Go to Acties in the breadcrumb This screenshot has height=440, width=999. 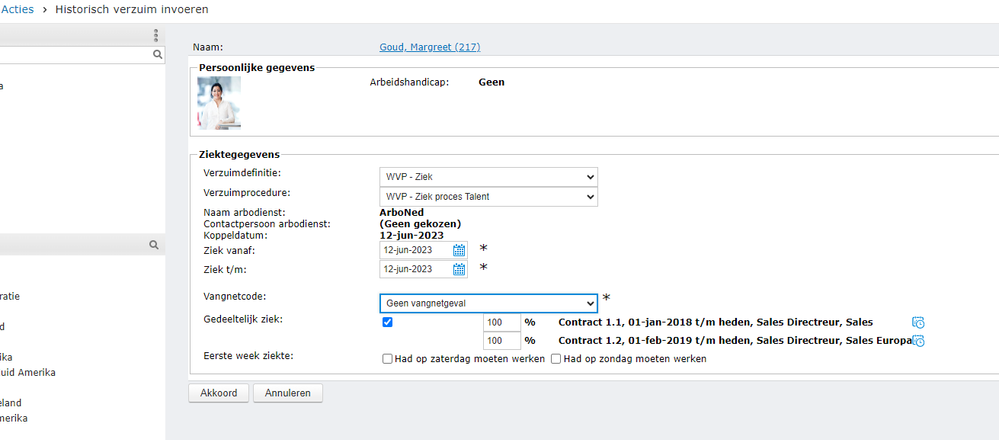click(17, 9)
